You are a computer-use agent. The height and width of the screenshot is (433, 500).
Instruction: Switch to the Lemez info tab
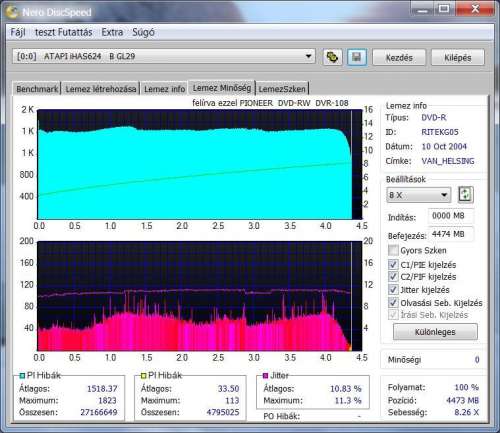164,89
